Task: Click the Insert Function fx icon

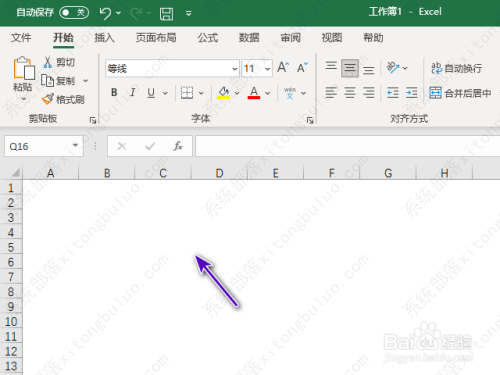Action: (x=178, y=146)
